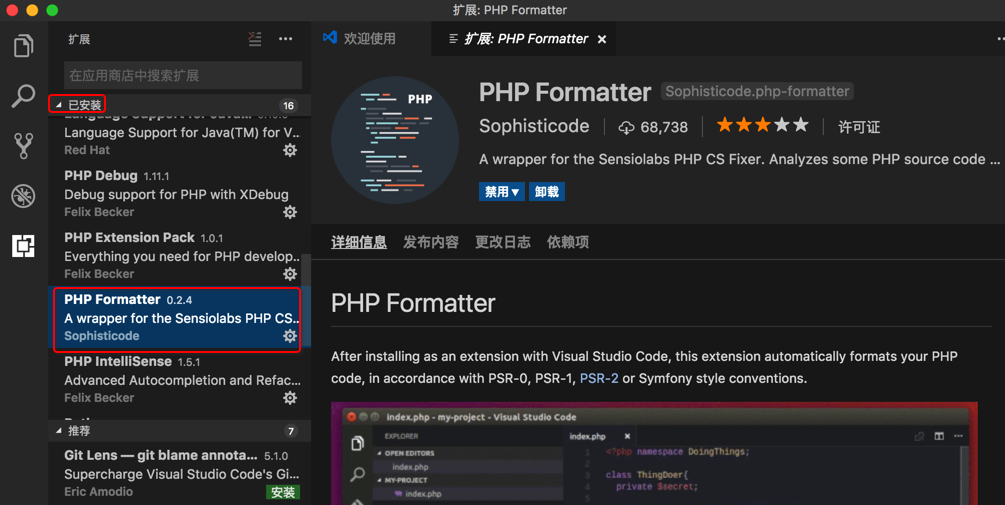This screenshot has height=505, width=1005.
Task: Switch to the 详细信息 details tab
Action: [359, 242]
